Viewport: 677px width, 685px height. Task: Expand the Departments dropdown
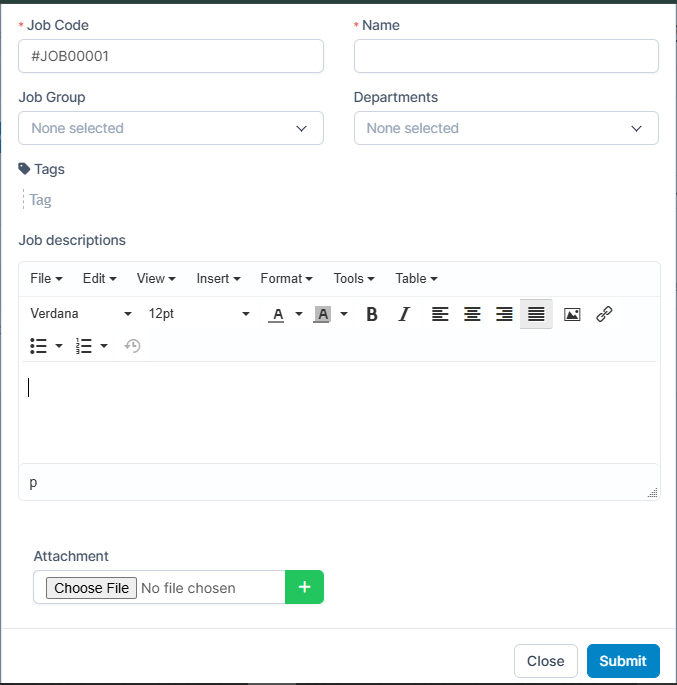(x=506, y=128)
